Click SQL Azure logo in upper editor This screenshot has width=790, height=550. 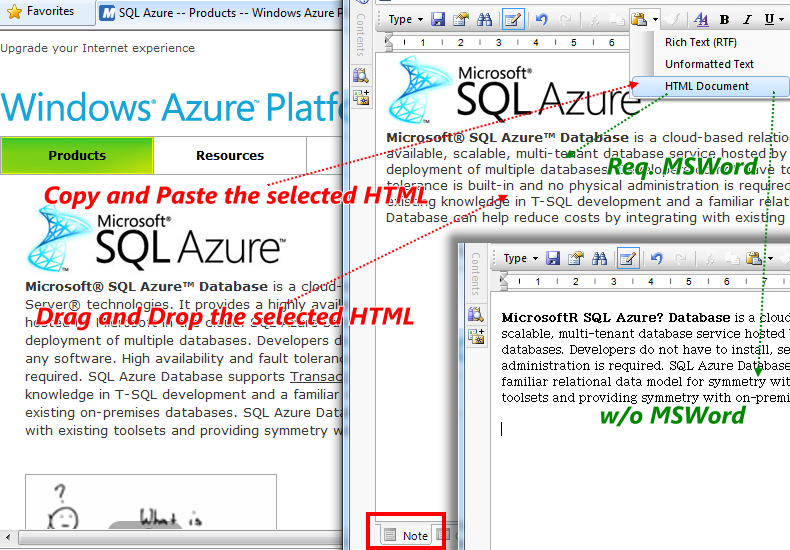(x=514, y=90)
